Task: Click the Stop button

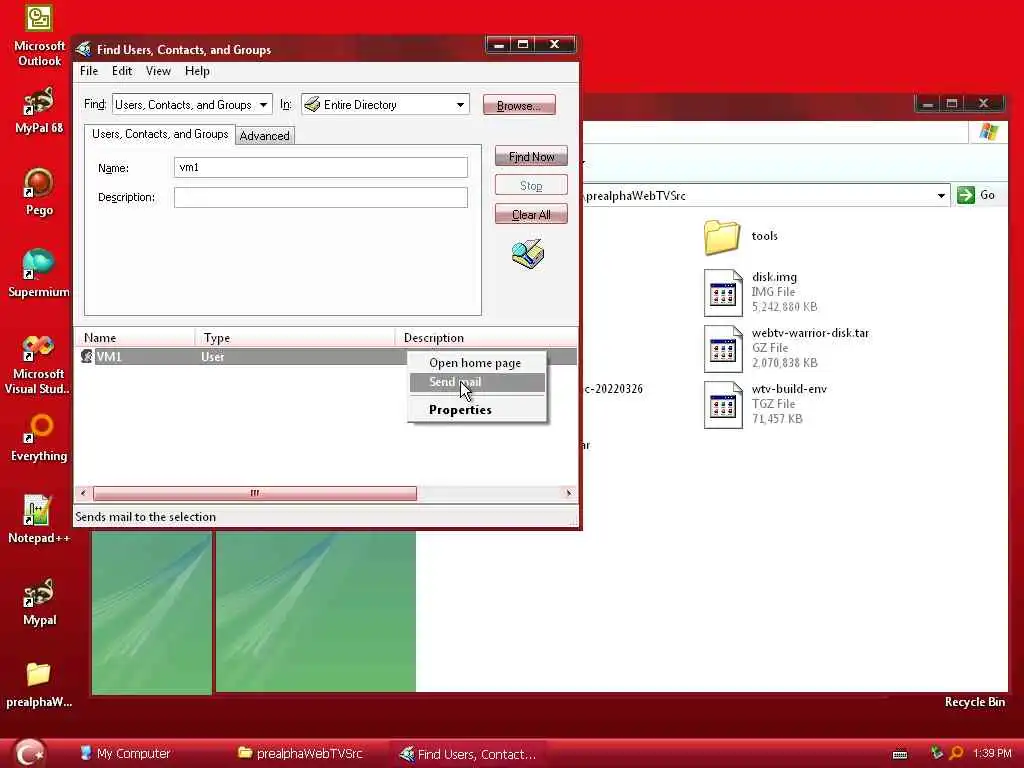Action: [x=531, y=185]
